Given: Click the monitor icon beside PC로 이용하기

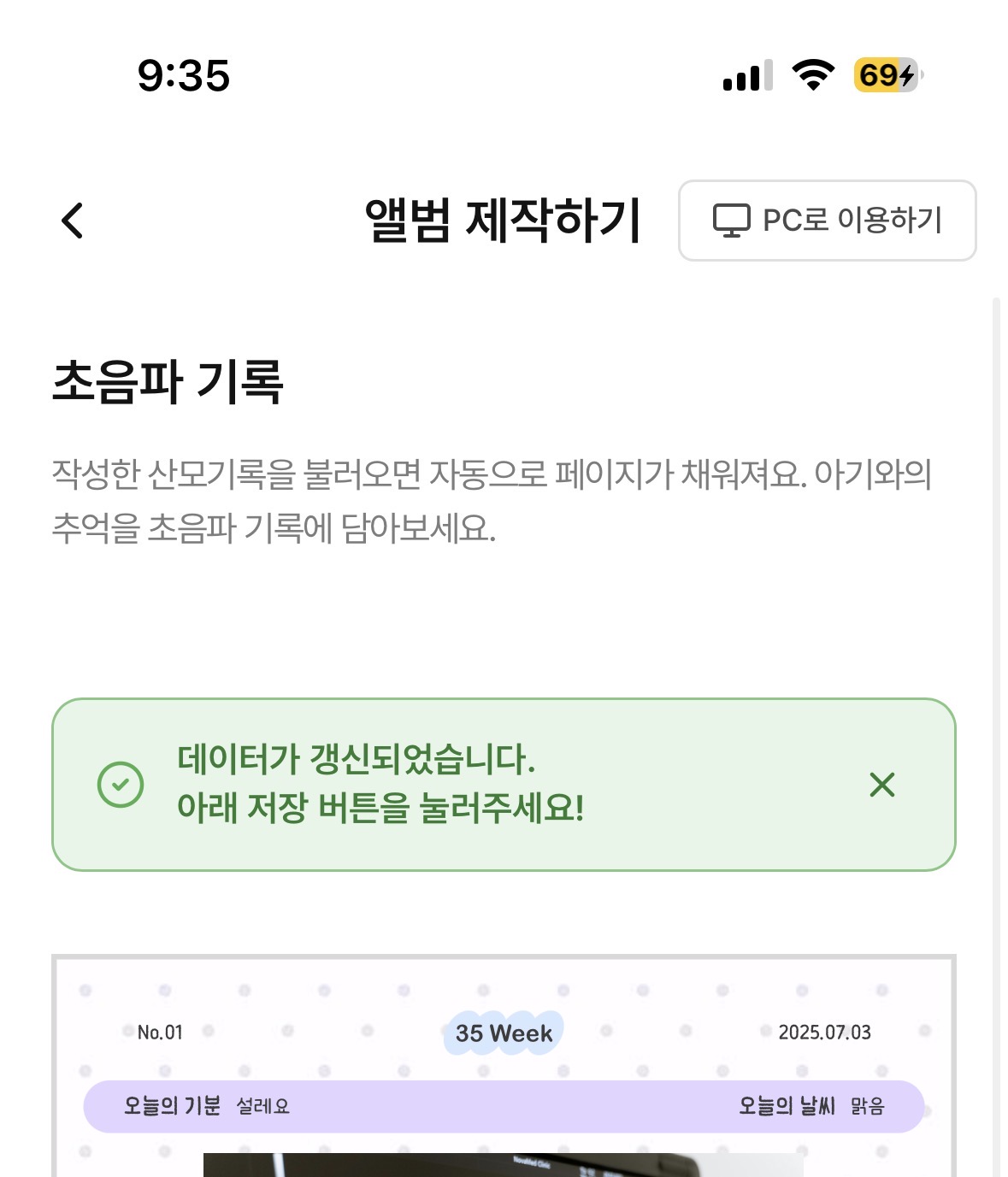Looking at the screenshot, I should 731,221.
